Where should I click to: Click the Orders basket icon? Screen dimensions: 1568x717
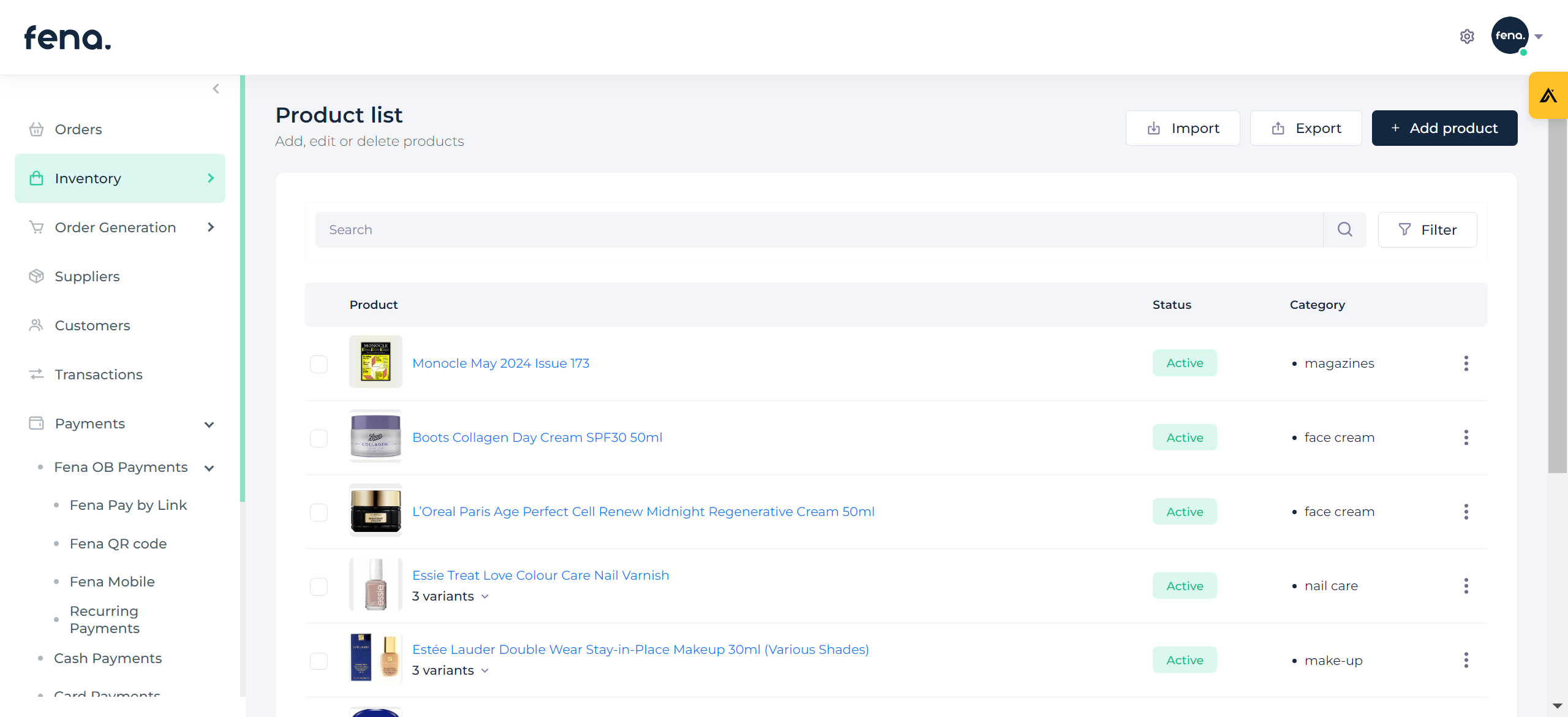[x=36, y=129]
